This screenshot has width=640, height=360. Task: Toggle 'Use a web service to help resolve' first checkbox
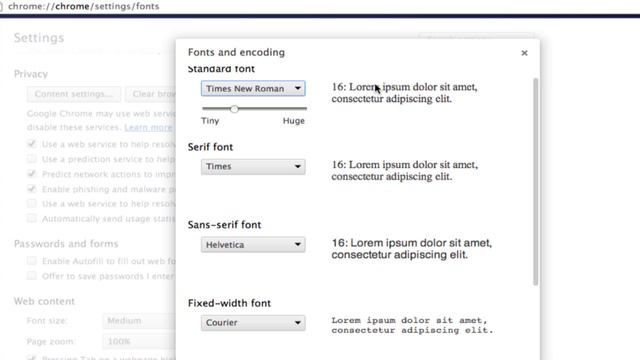point(31,144)
